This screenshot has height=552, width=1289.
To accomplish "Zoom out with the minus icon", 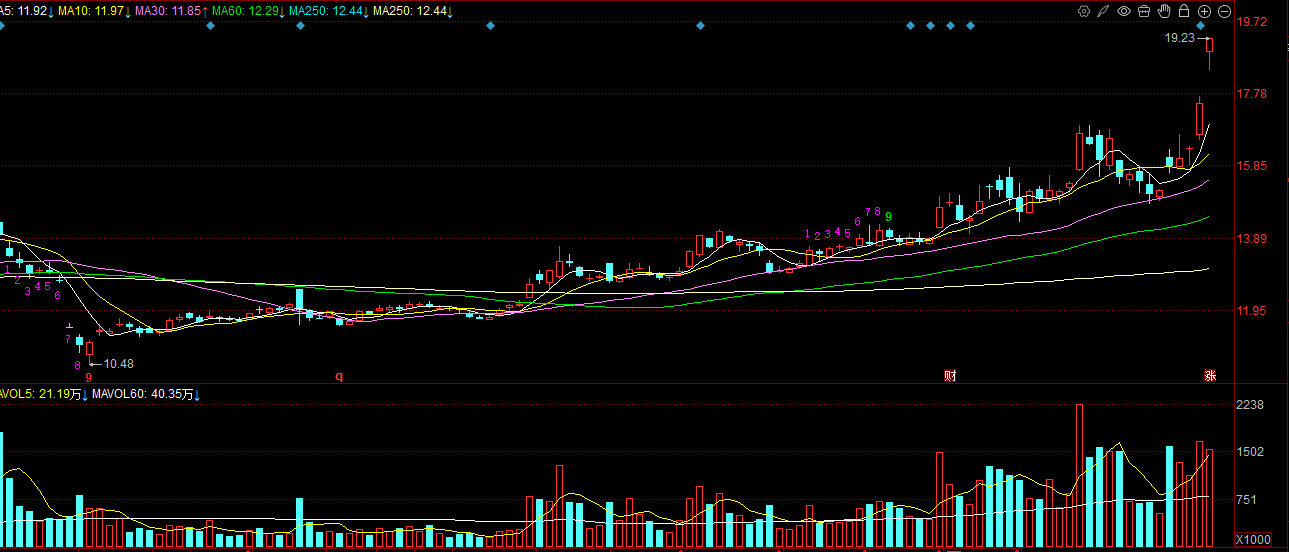I will click(x=1224, y=11).
